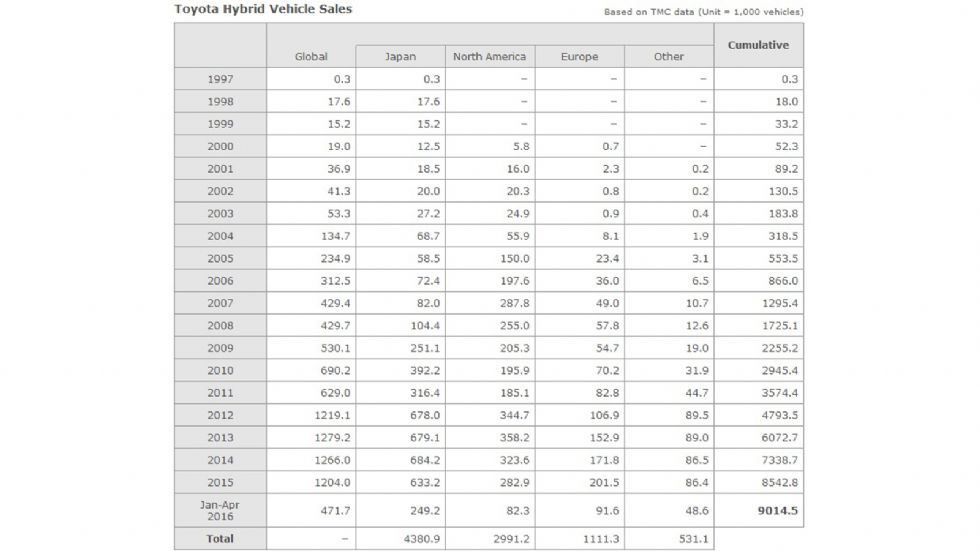Image resolution: width=980 pixels, height=551 pixels.
Task: Click the 'Toyota Hybrid Vehicle Sales' title
Action: coord(263,9)
